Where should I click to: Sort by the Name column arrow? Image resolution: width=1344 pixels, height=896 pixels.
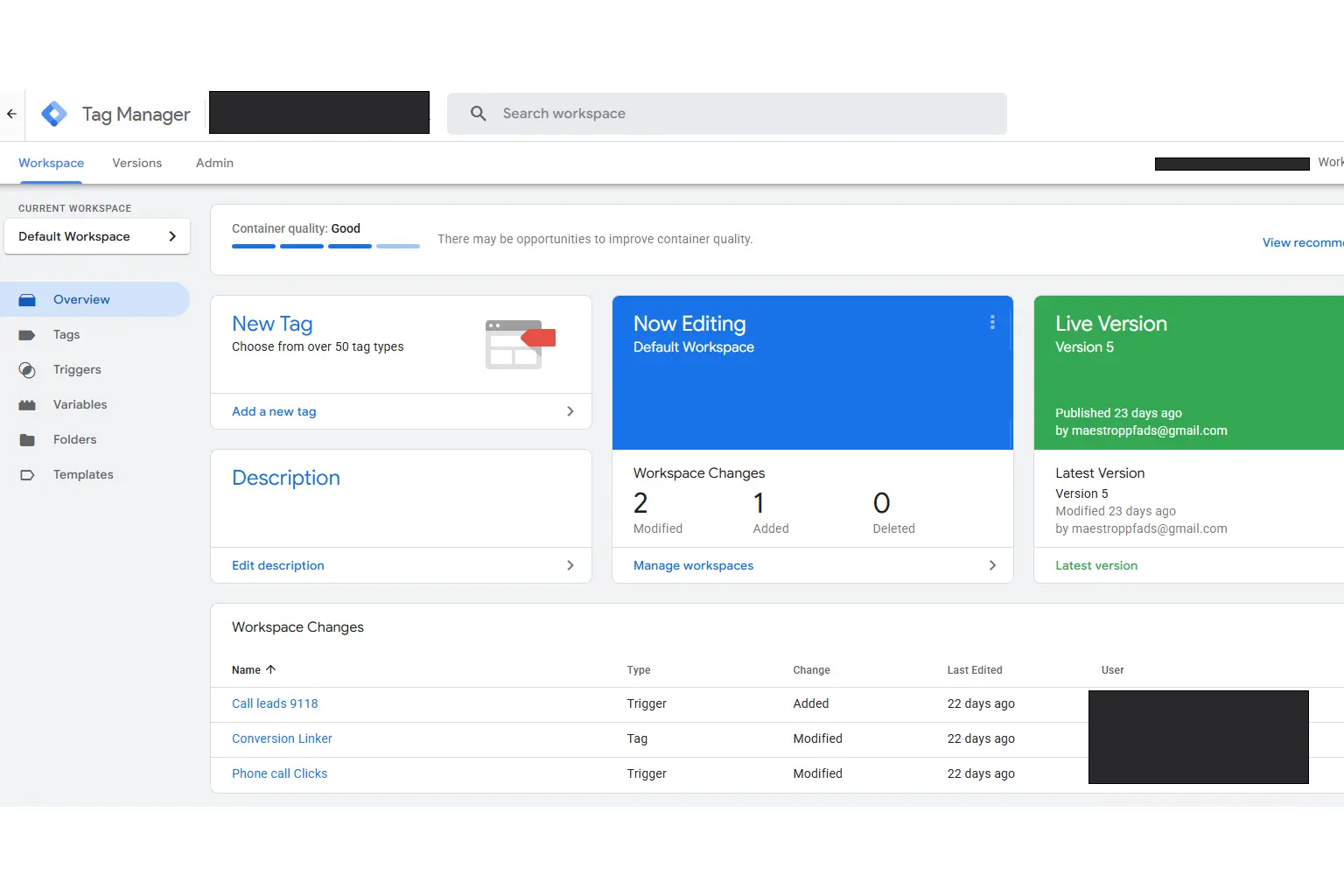pyautogui.click(x=270, y=669)
